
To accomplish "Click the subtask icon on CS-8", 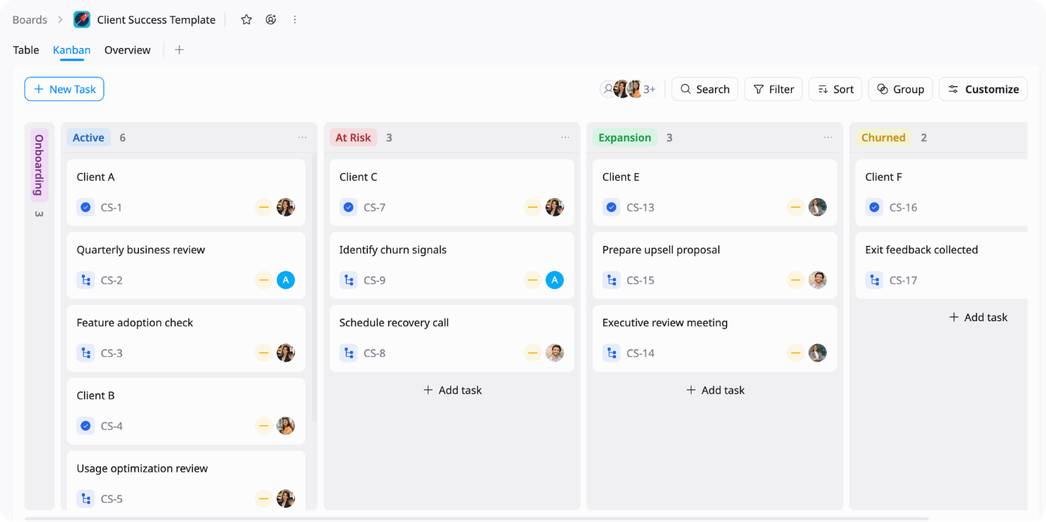I will (x=348, y=353).
